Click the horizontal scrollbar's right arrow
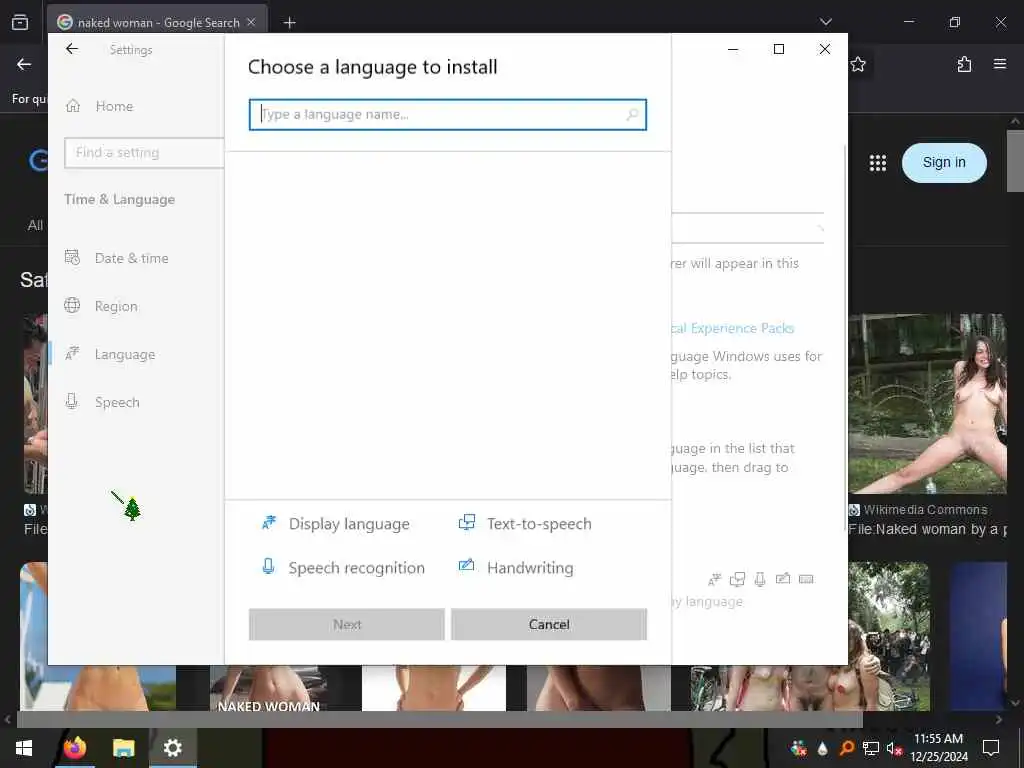Image resolution: width=1024 pixels, height=768 pixels. pos(999,720)
